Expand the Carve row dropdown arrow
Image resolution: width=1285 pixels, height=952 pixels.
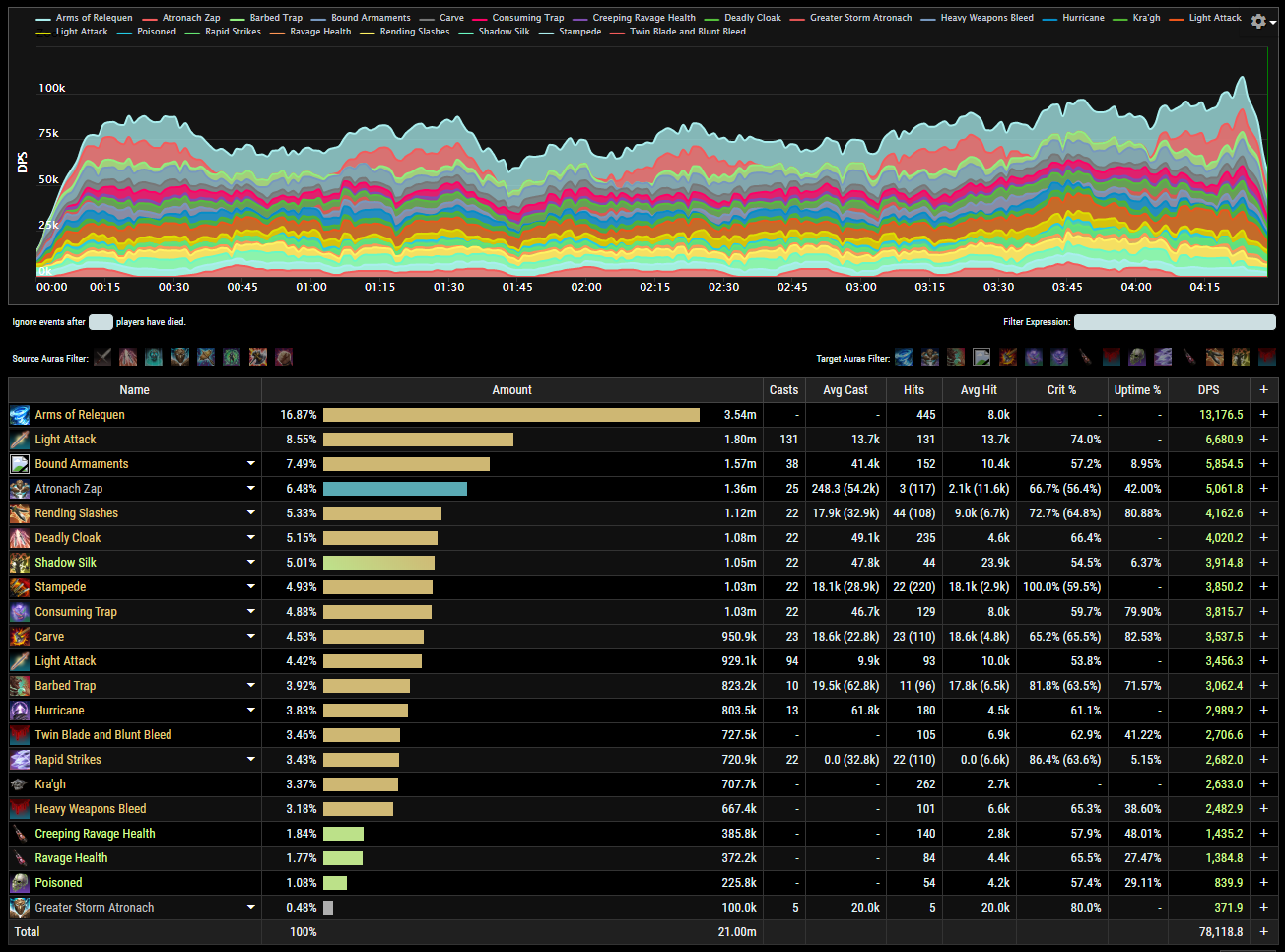click(x=251, y=637)
